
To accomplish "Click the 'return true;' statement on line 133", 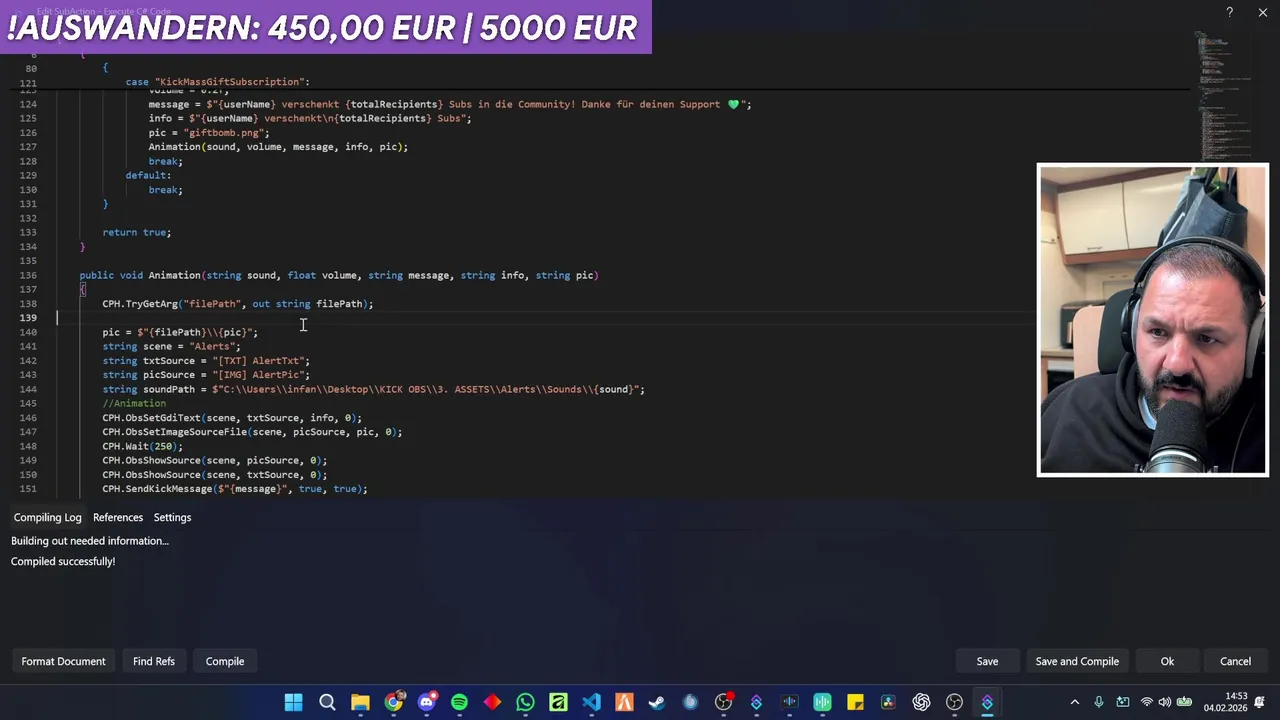I will (136, 233).
